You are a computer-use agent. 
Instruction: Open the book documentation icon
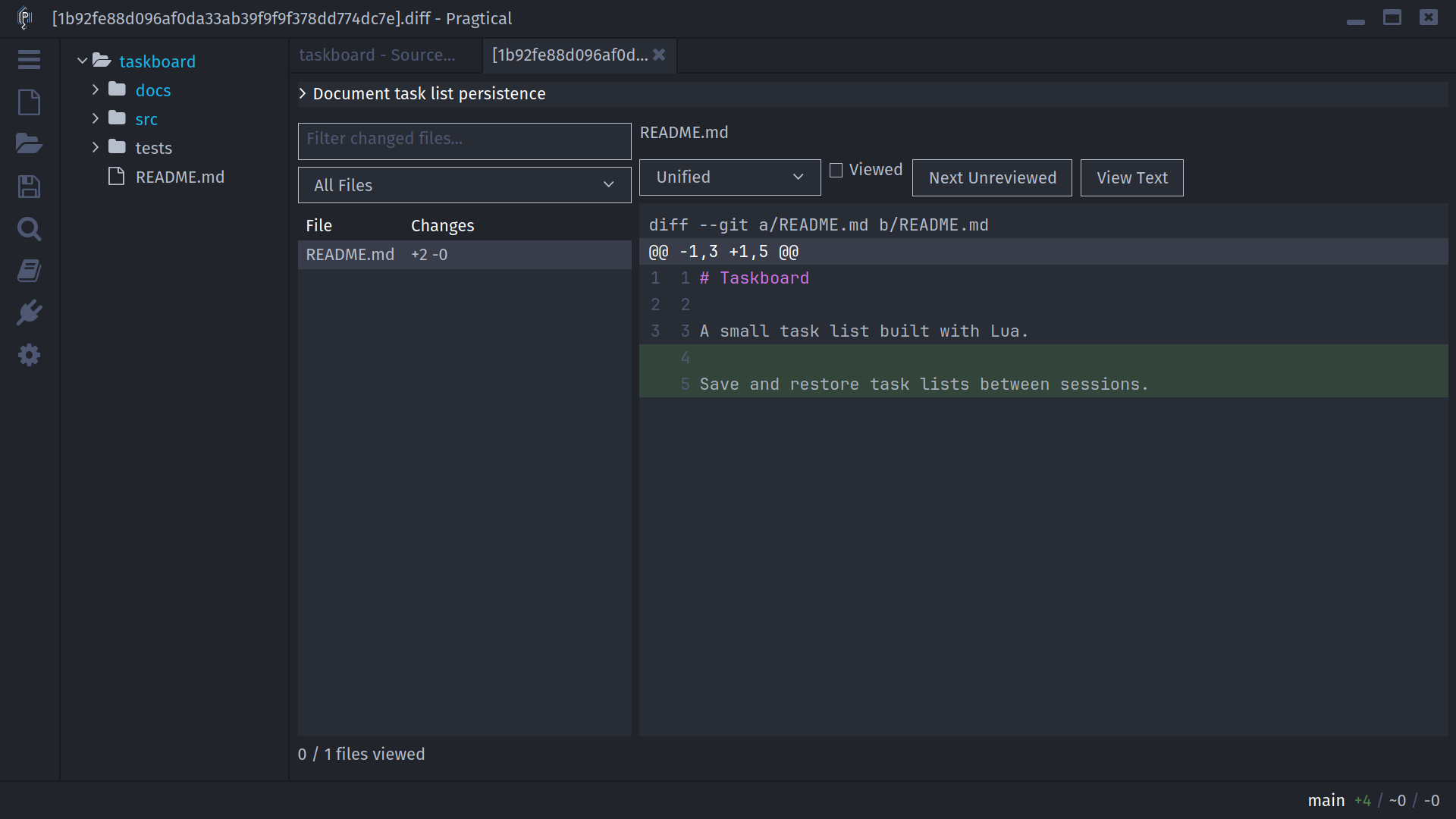pyautogui.click(x=29, y=271)
